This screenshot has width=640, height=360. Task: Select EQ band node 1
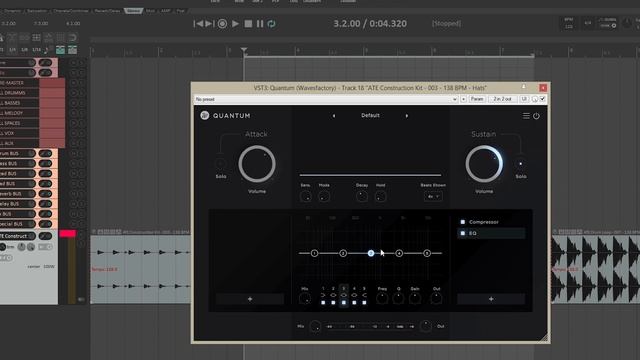tap(314, 253)
